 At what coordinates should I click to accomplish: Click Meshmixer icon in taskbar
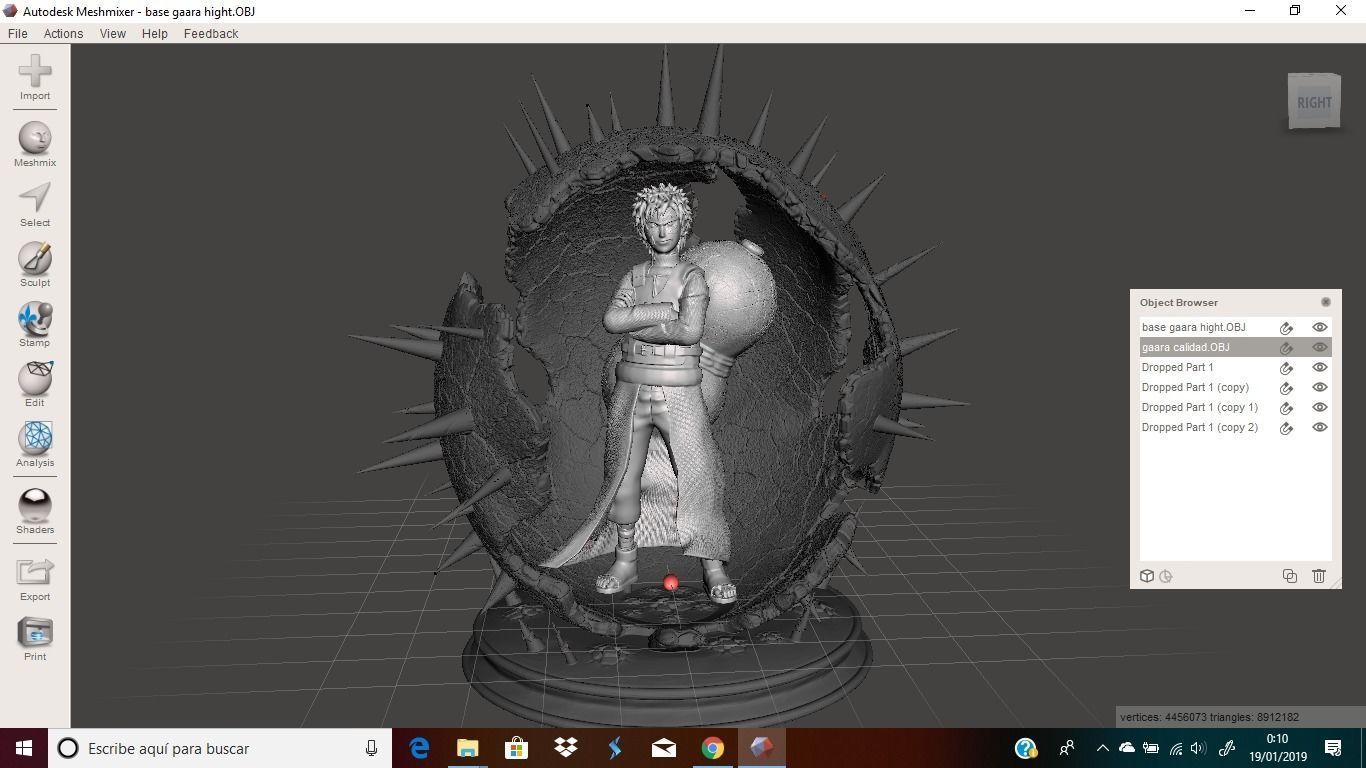[x=762, y=748]
